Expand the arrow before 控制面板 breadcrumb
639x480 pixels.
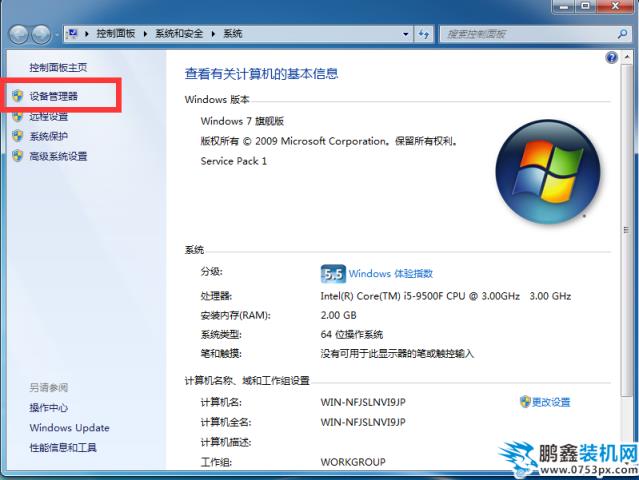(86, 34)
